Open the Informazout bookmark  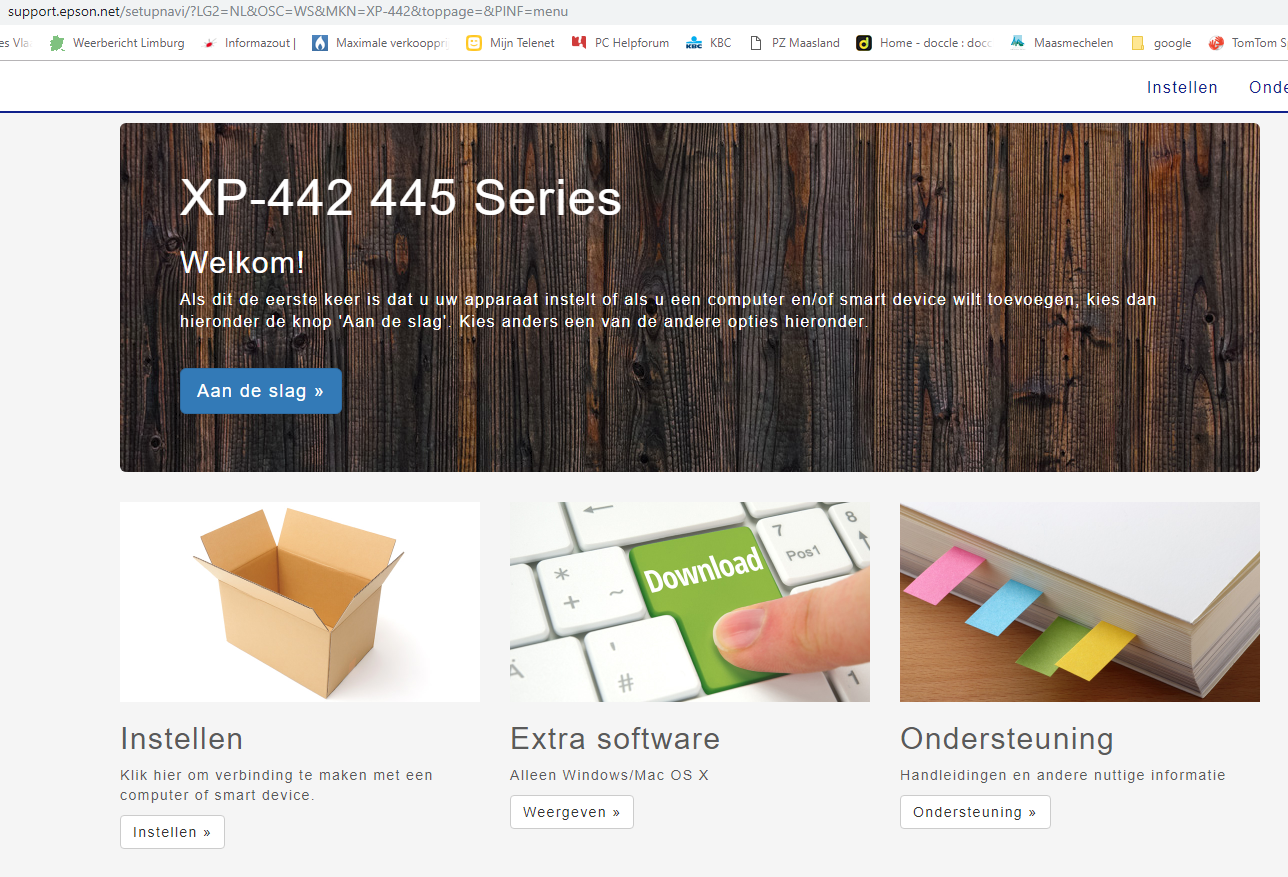click(x=250, y=43)
